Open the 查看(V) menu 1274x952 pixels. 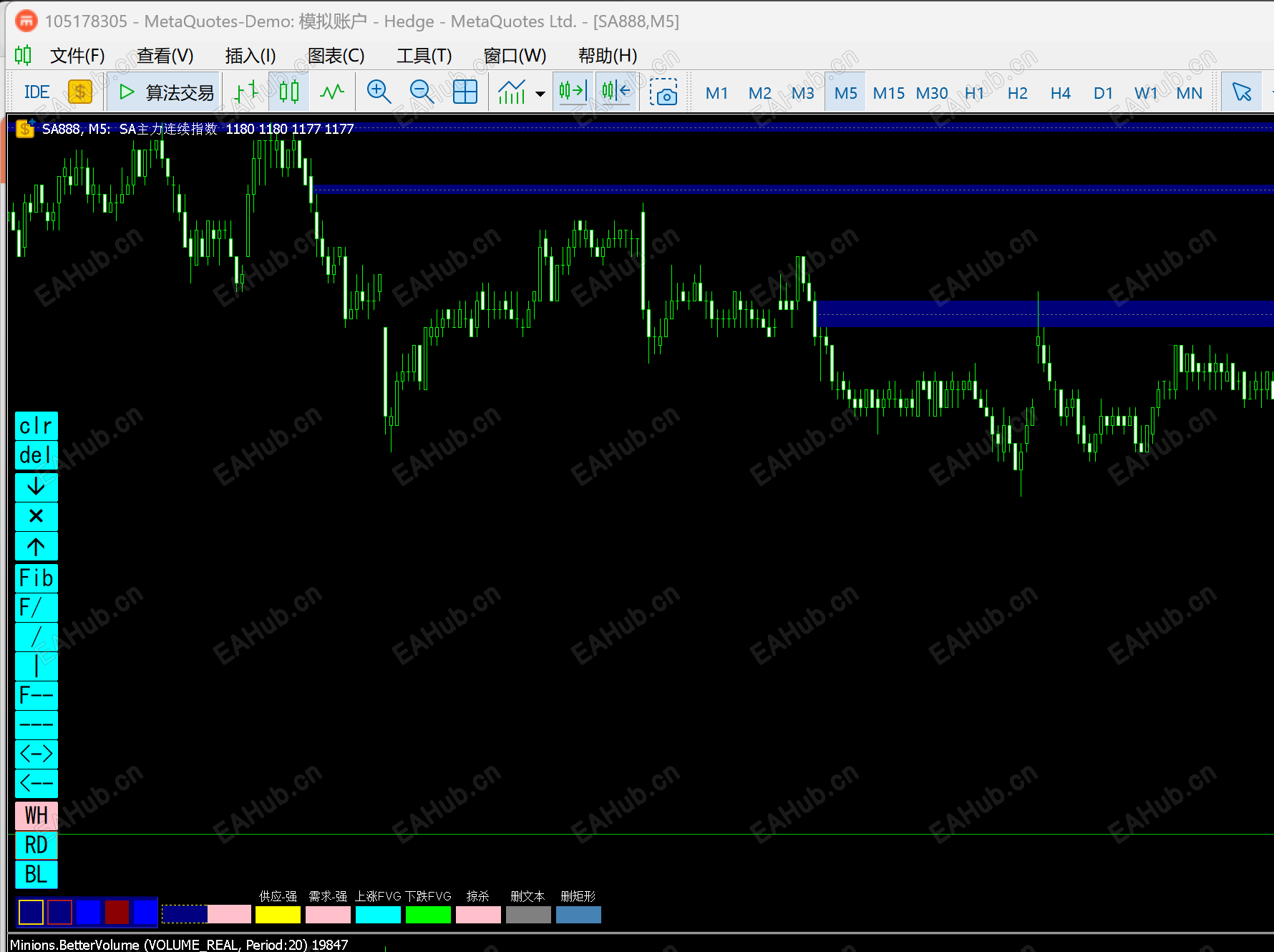point(165,56)
